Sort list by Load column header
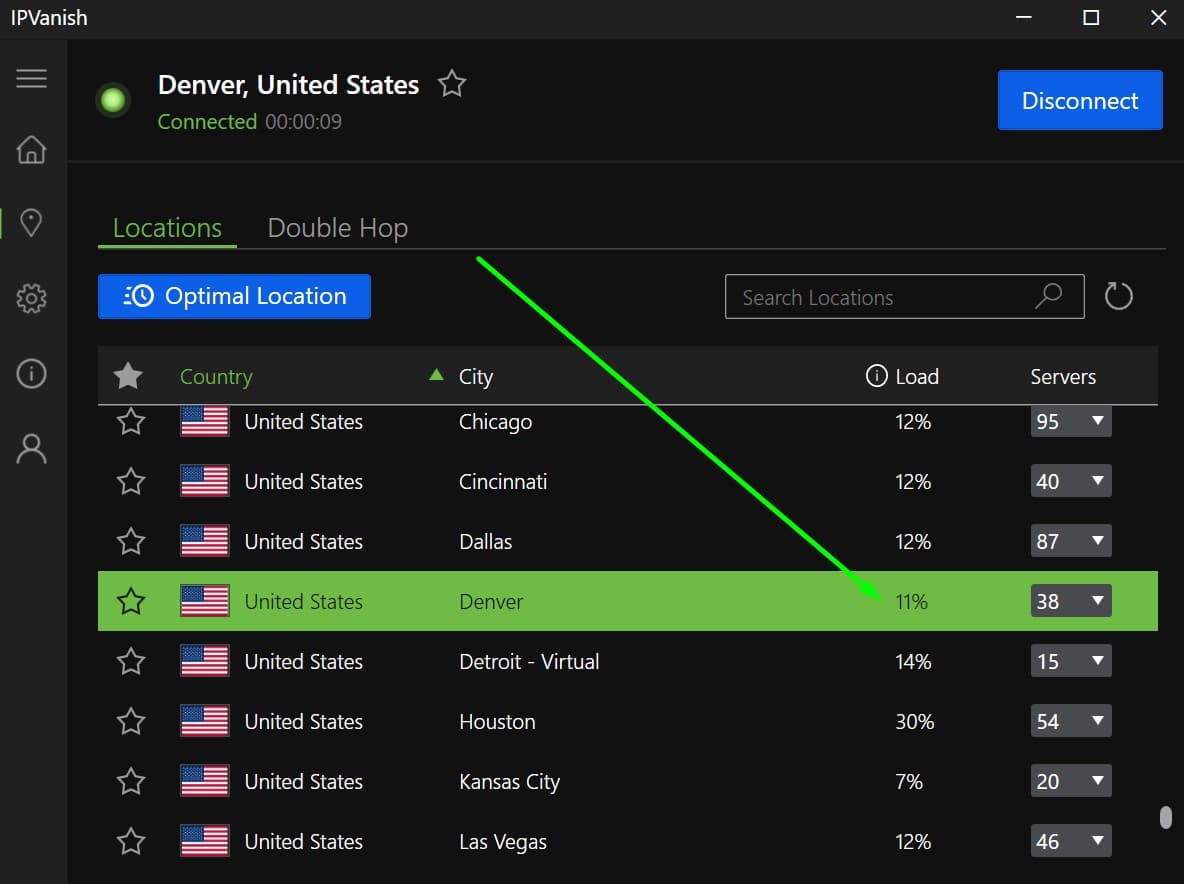This screenshot has width=1184, height=884. tap(917, 376)
